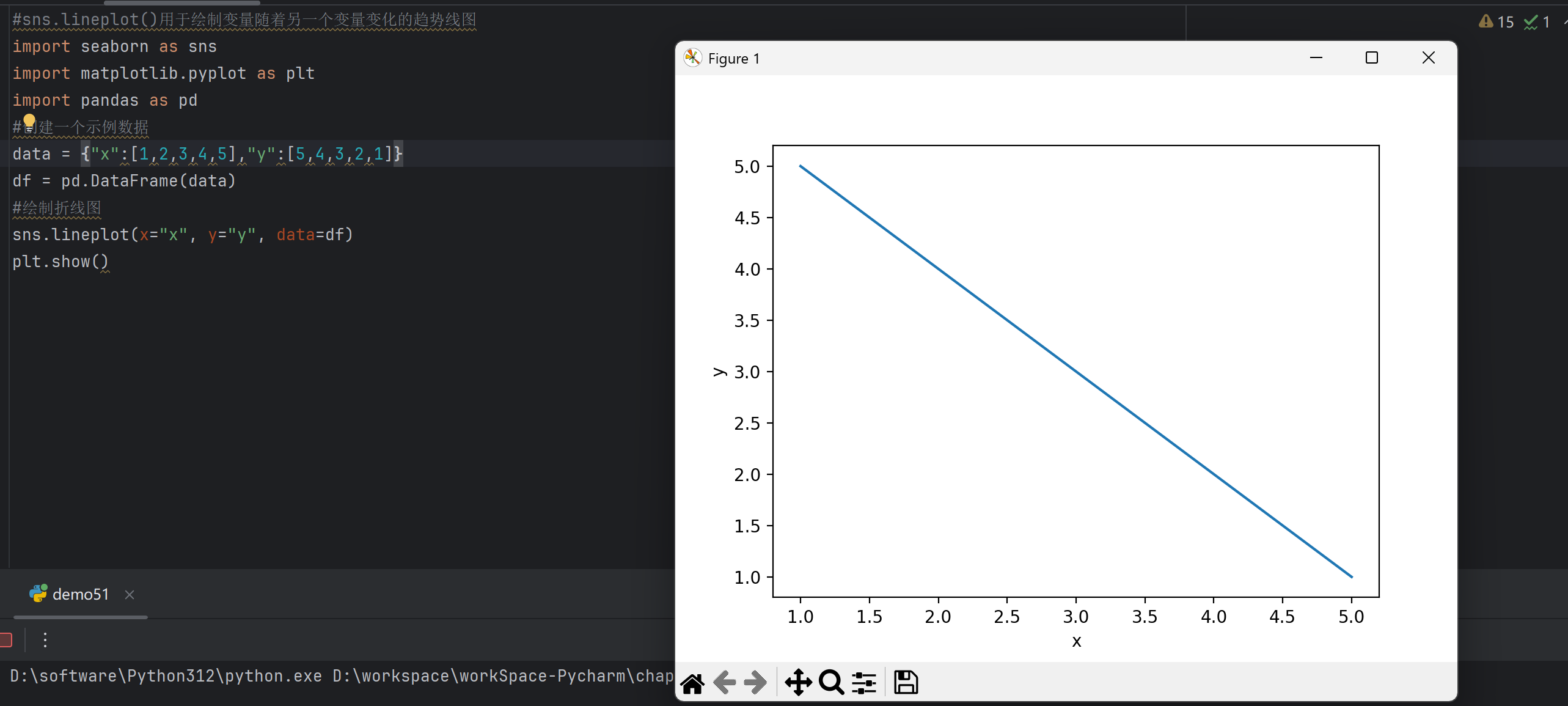Close the demo51 run tab

(x=130, y=595)
